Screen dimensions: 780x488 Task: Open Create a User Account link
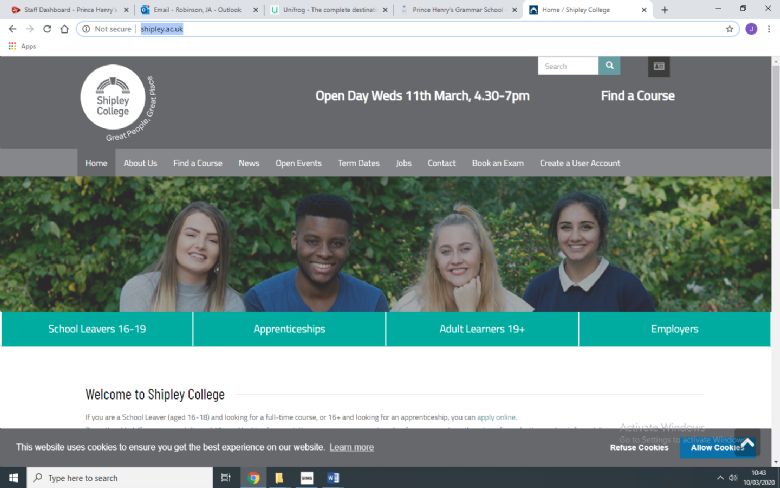point(580,163)
